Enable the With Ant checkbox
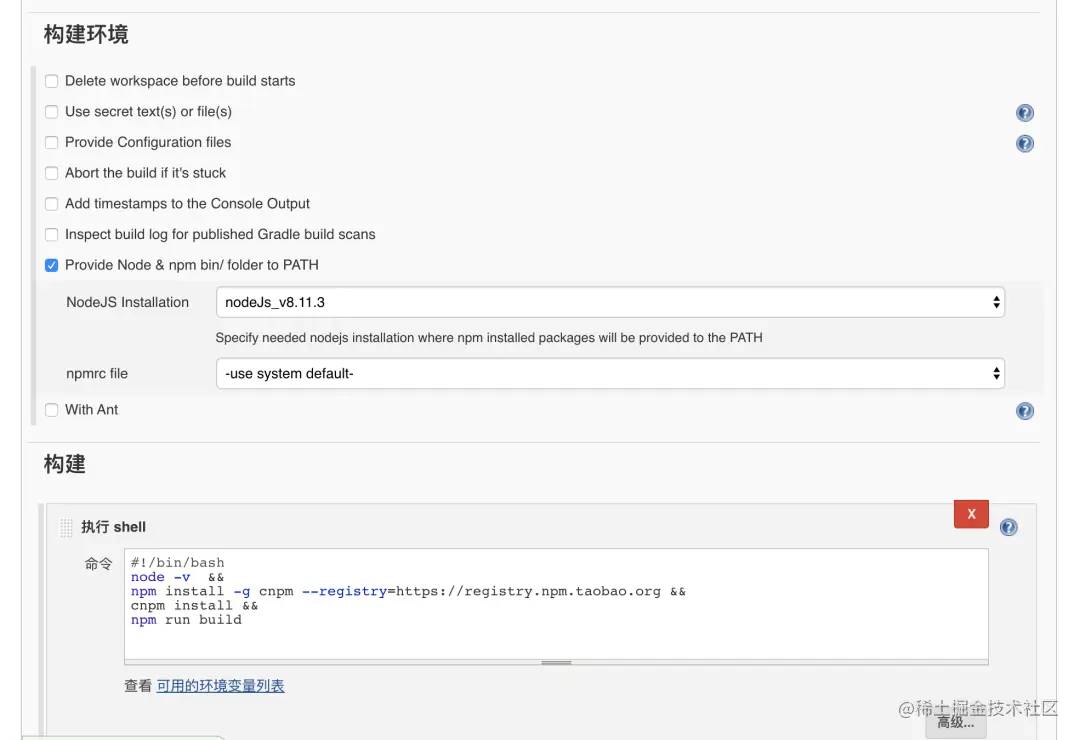This screenshot has width=1080, height=740. tap(52, 410)
